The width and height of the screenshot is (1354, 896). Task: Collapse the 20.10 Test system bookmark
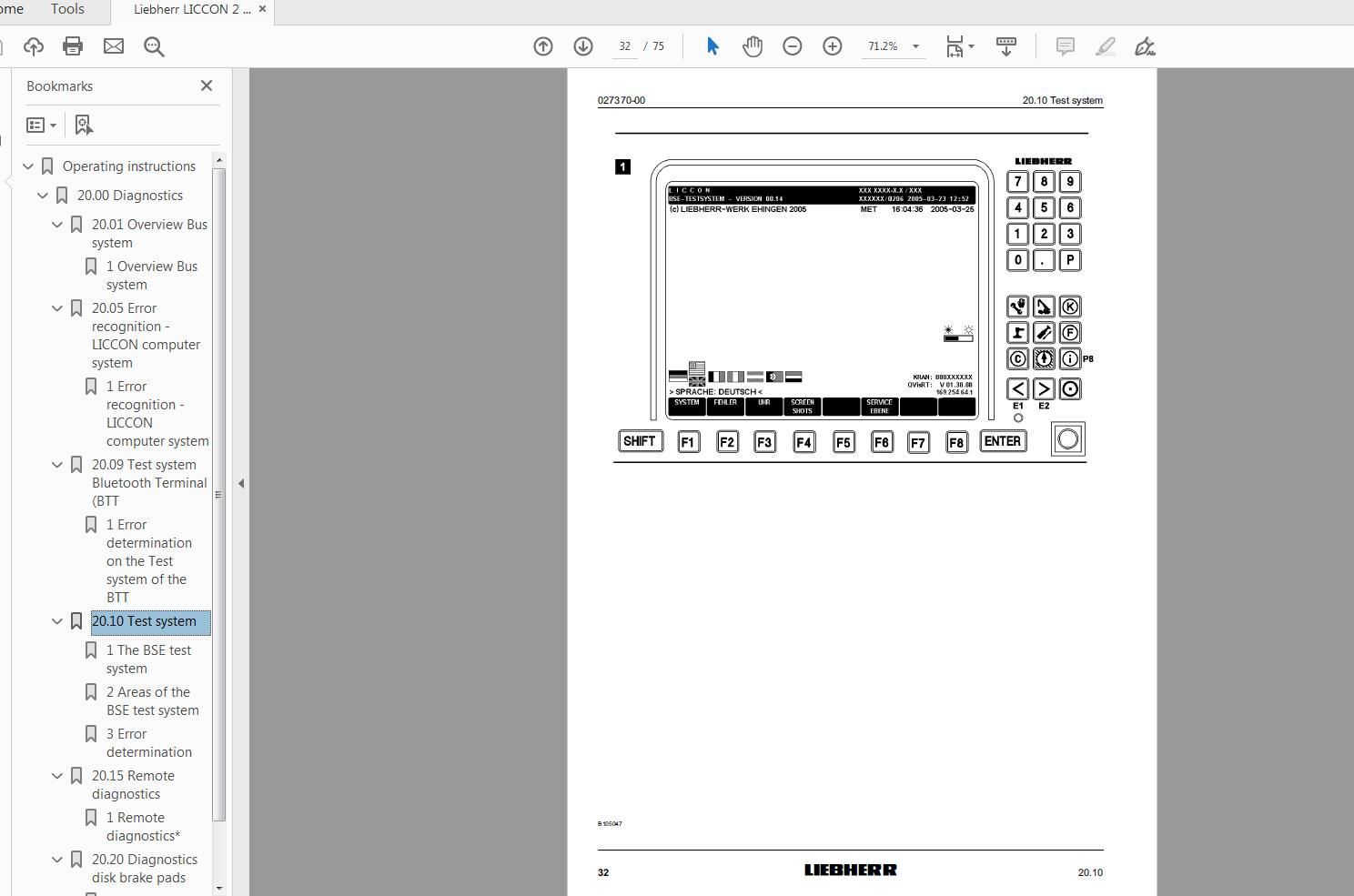click(x=56, y=620)
